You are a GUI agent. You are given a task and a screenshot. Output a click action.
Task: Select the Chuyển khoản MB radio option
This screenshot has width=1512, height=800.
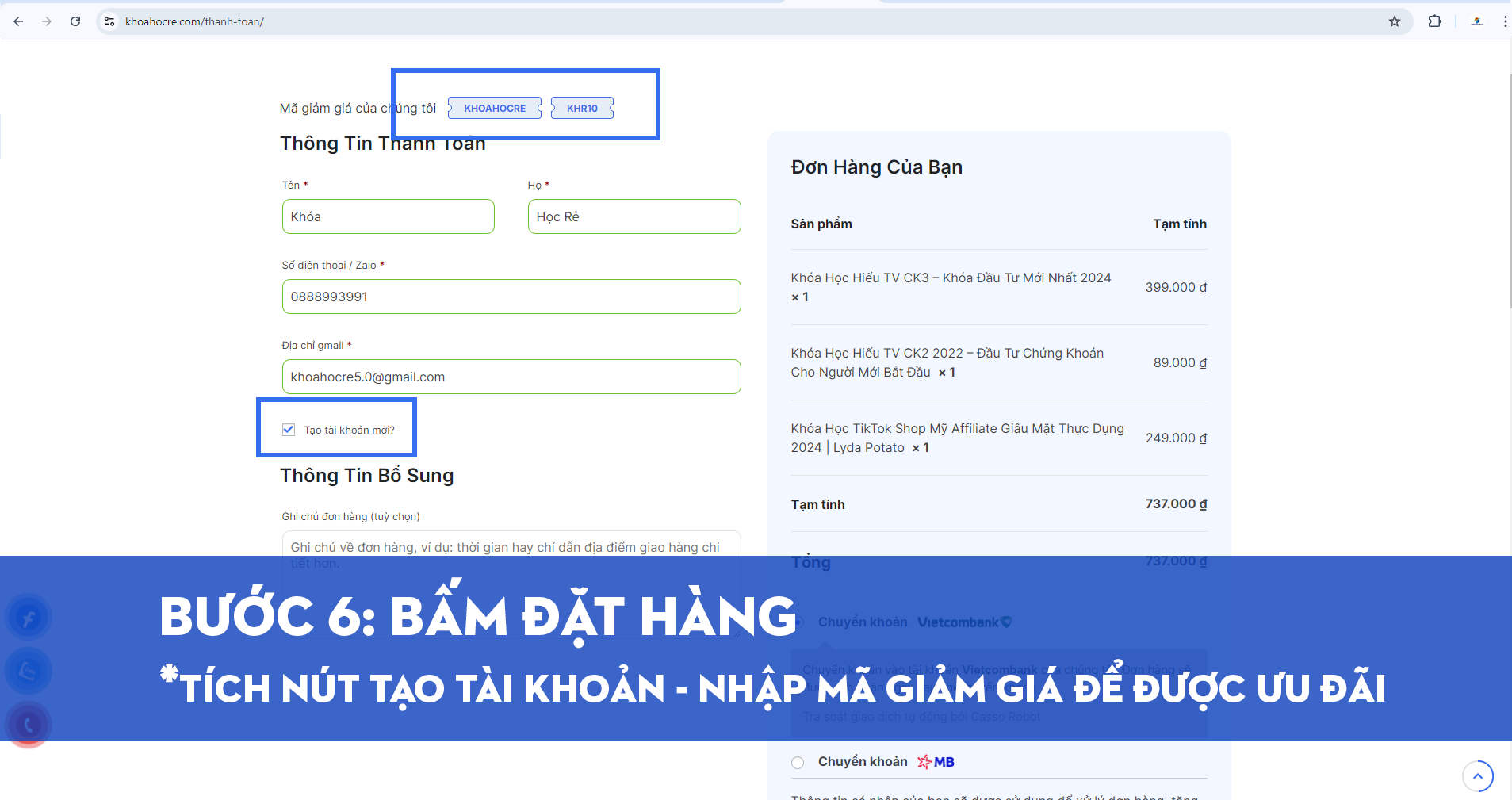point(798,763)
